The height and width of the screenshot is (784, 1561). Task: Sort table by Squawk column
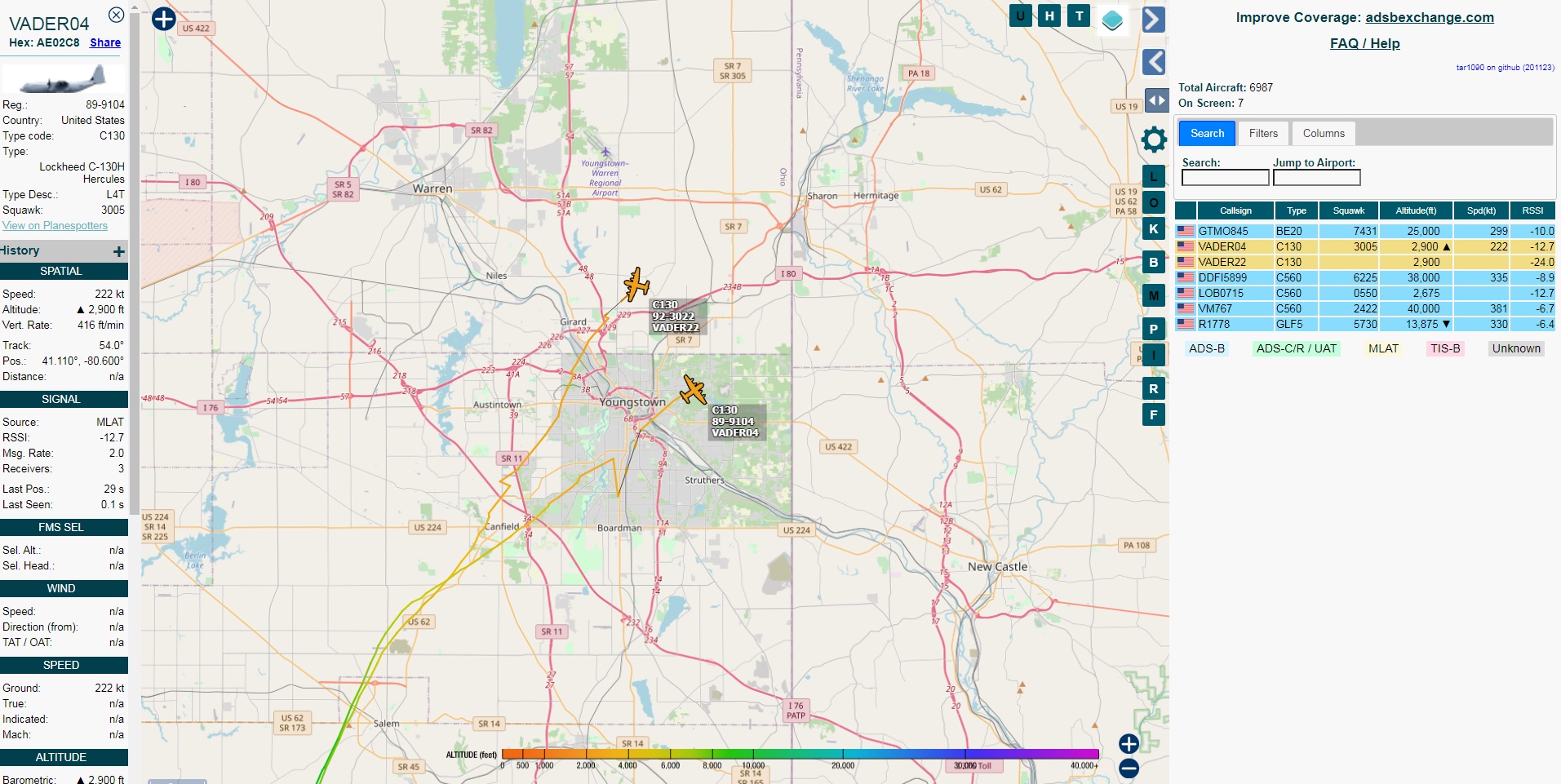(1348, 210)
